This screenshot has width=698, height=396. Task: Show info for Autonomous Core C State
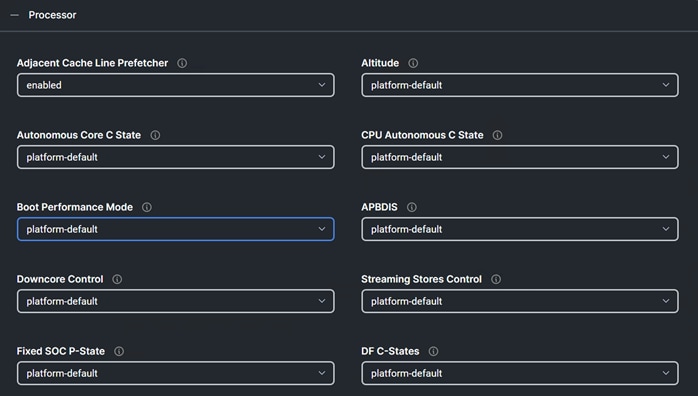point(155,135)
